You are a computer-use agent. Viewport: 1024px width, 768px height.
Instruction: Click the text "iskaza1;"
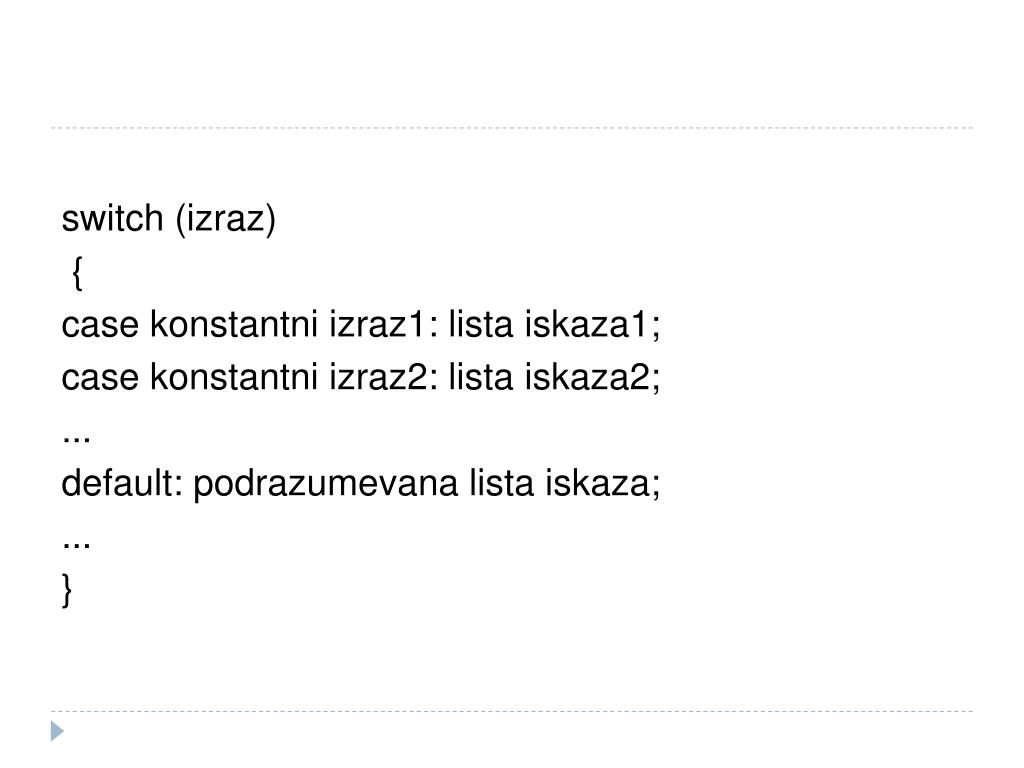[592, 325]
